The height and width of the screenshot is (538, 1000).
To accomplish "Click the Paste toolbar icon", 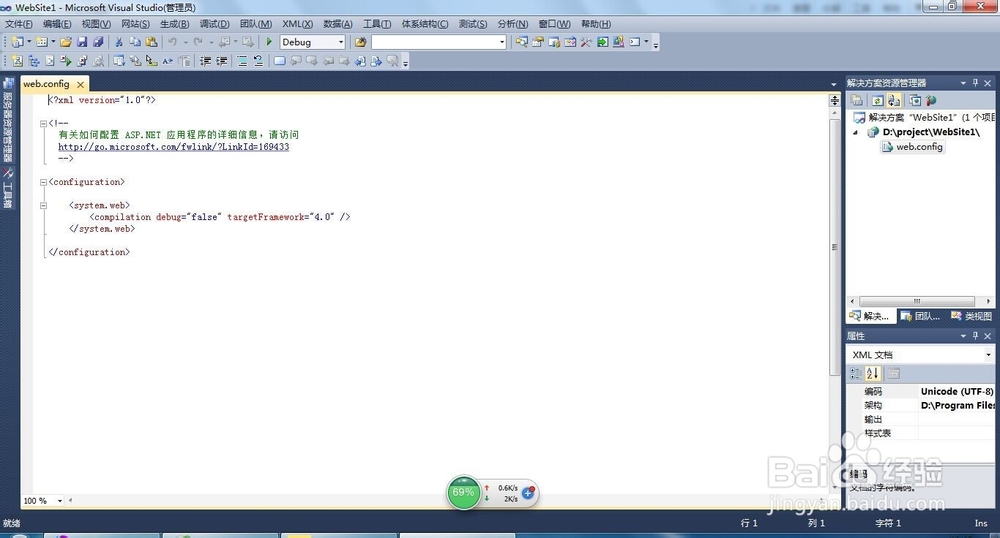I will click(151, 42).
